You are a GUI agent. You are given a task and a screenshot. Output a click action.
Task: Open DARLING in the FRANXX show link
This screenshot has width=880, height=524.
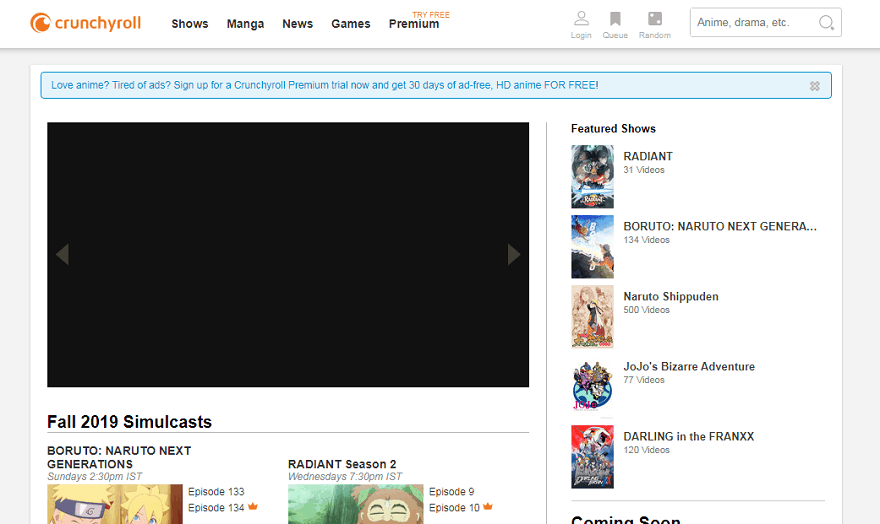tap(688, 437)
